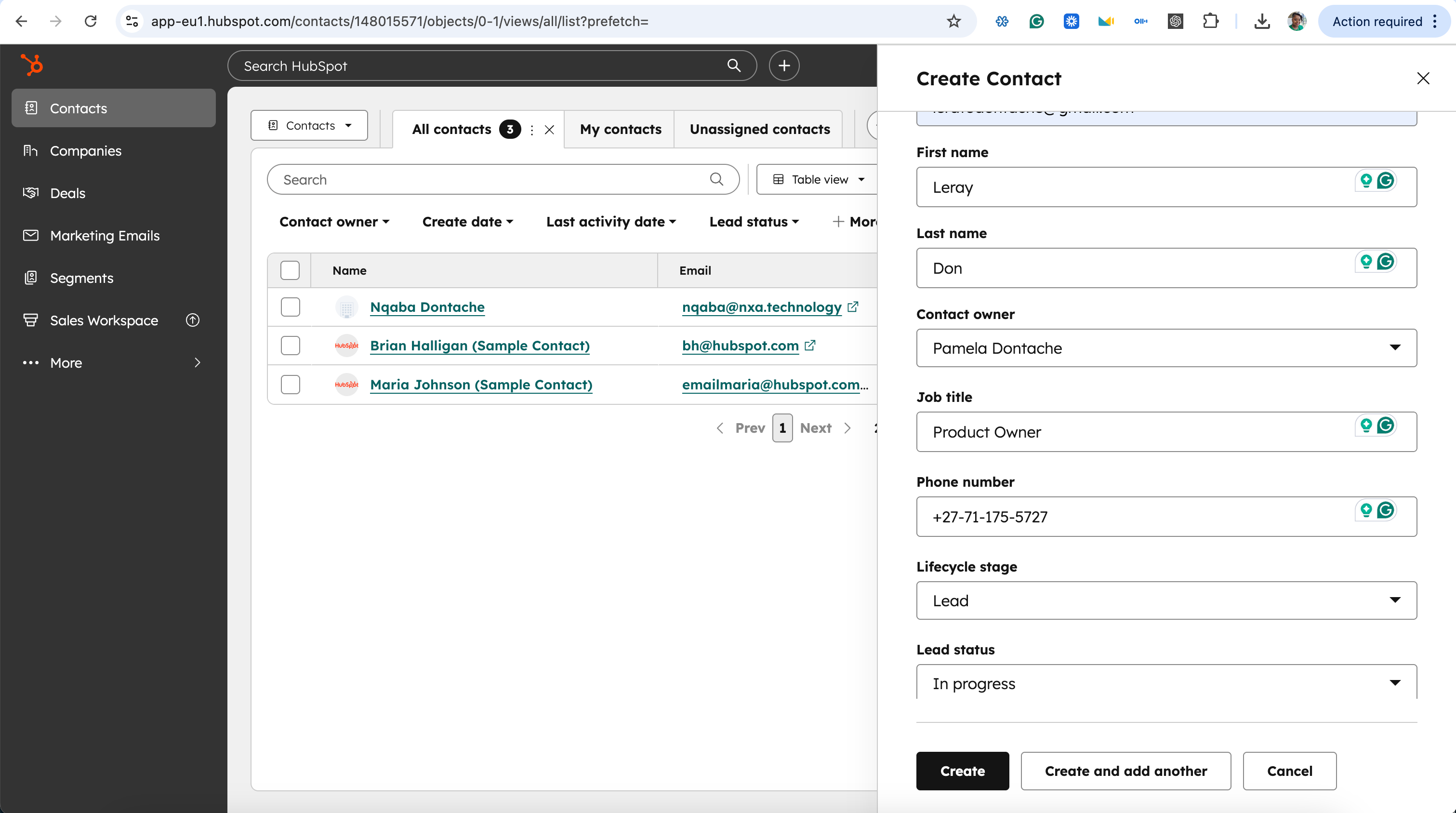This screenshot has width=1456, height=813.
Task: Go to Deals in sidebar
Action: click(x=114, y=193)
